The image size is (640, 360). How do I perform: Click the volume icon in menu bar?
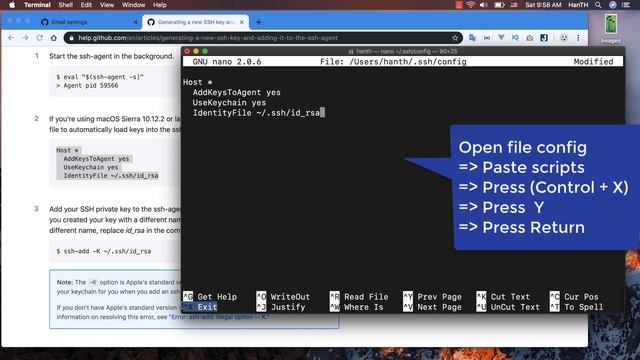pos(484,5)
